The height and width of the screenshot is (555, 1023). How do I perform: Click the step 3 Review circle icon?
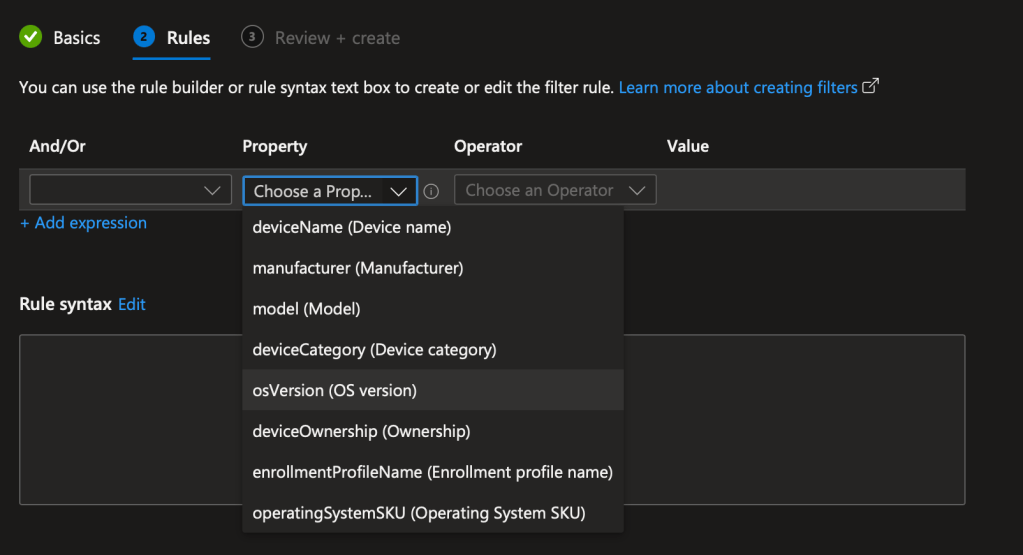pos(252,38)
